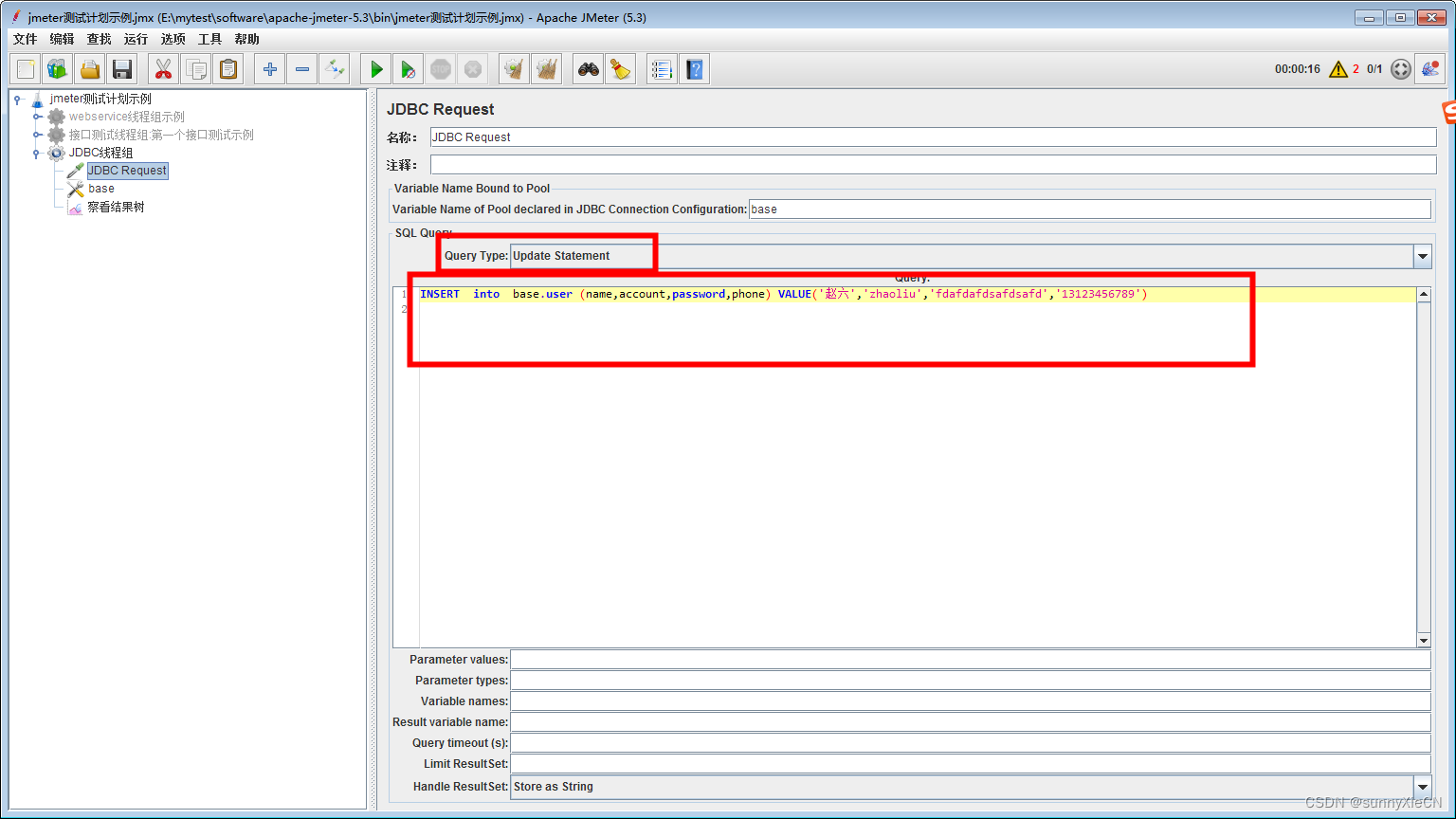The width and height of the screenshot is (1456, 819).
Task: Start test with no pauses icon
Action: click(x=409, y=69)
